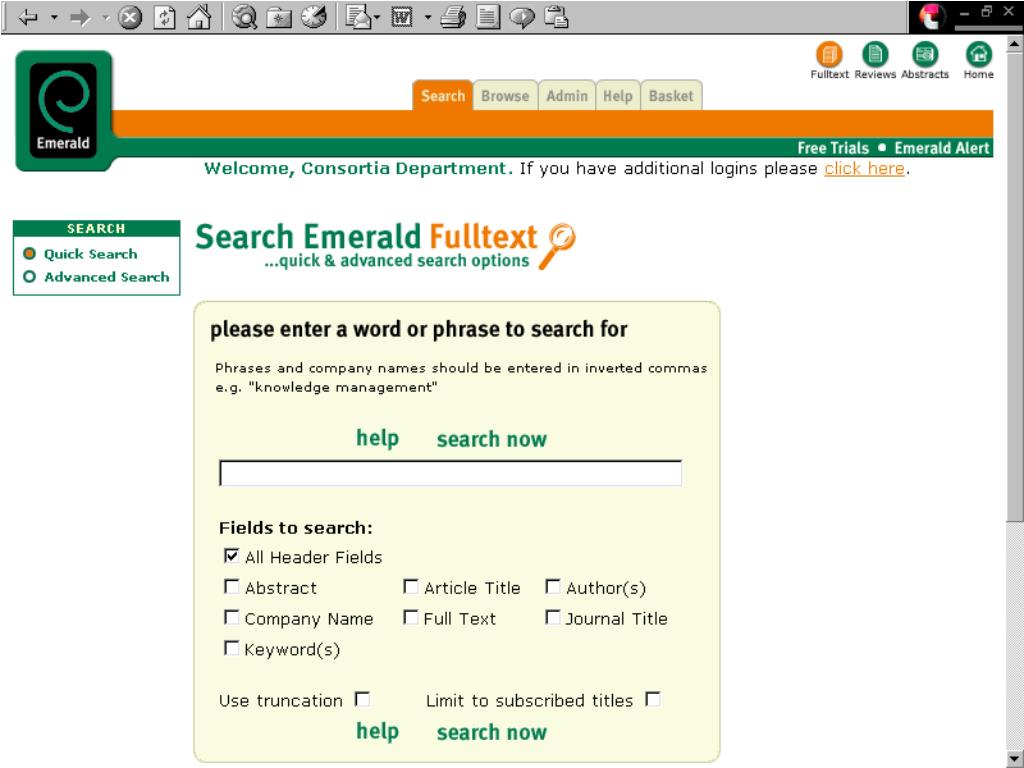Click the browser Forward arrow
The height and width of the screenshot is (768, 1024).
pyautogui.click(x=80, y=17)
